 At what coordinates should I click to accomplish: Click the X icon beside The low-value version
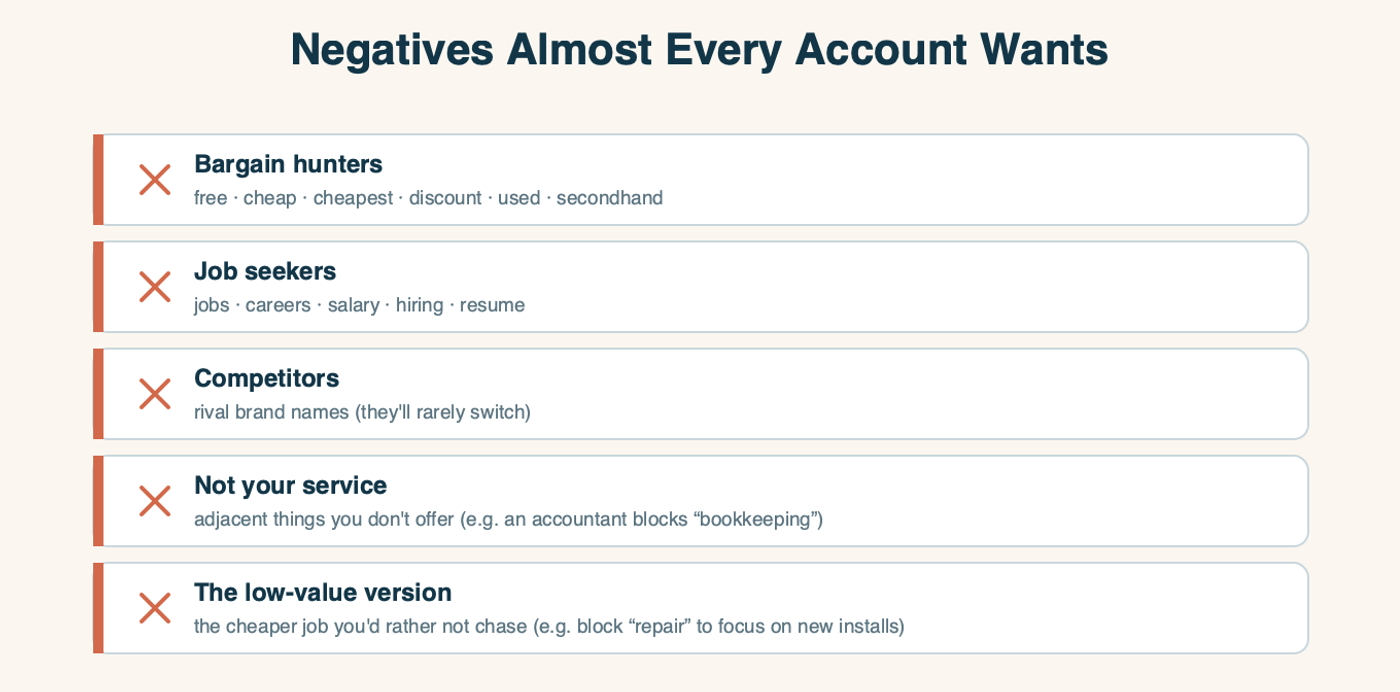[155, 608]
